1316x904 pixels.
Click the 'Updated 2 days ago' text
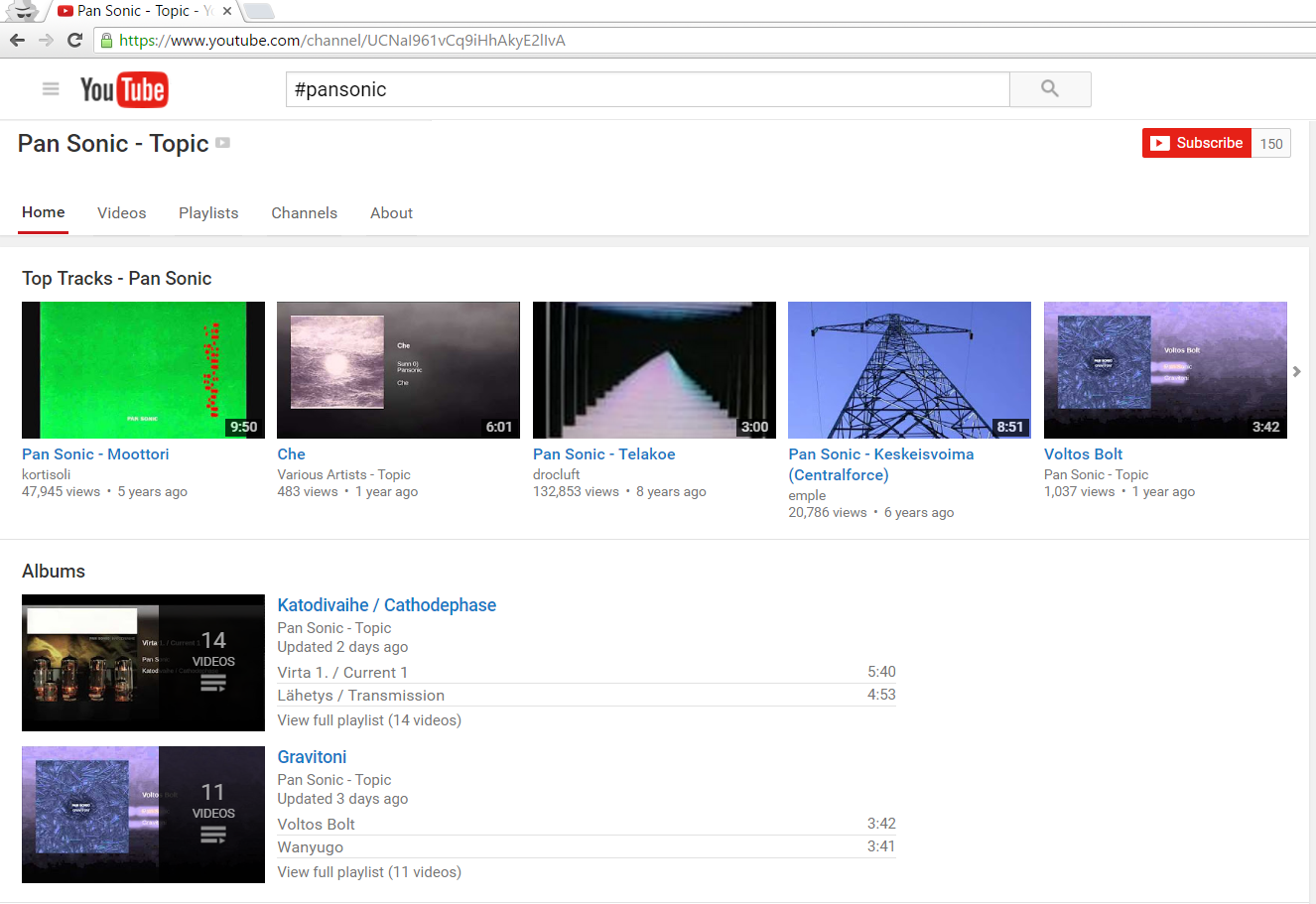[342, 647]
